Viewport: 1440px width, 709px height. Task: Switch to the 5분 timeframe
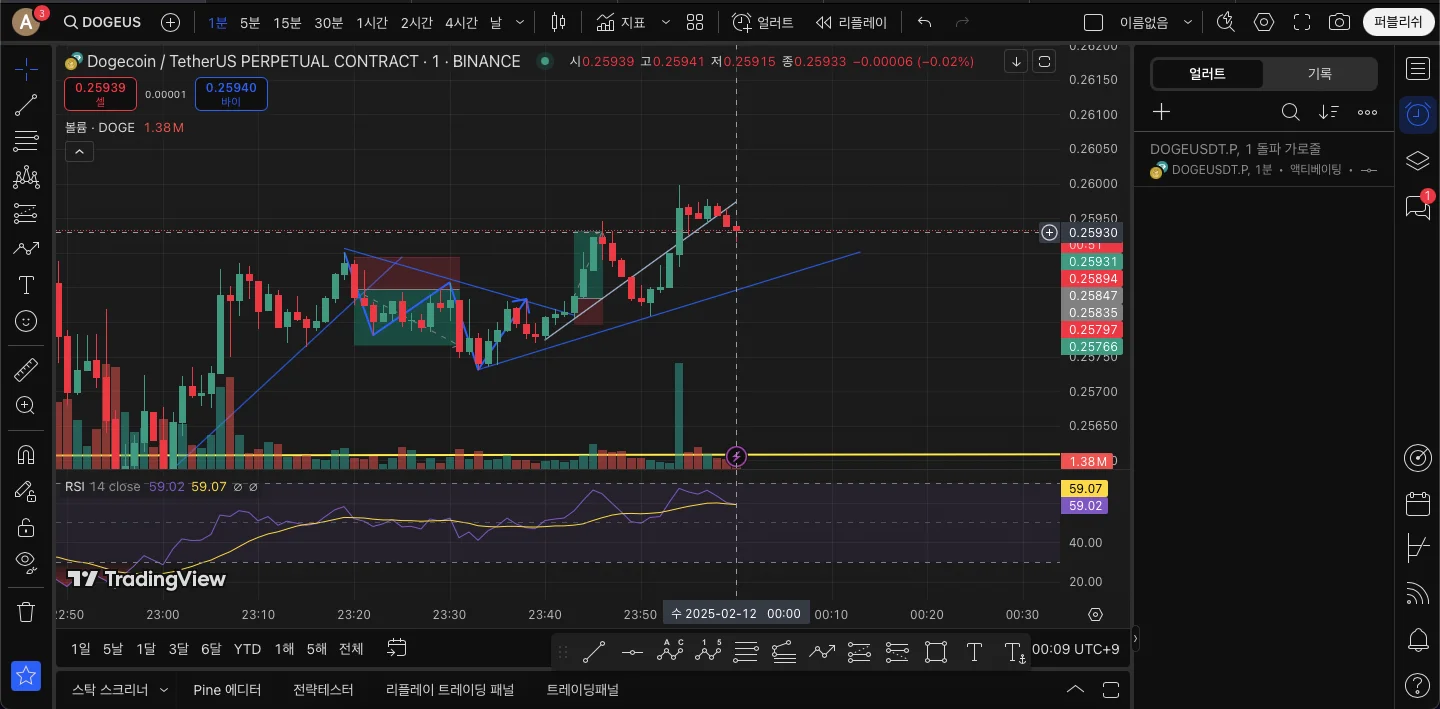(x=250, y=22)
